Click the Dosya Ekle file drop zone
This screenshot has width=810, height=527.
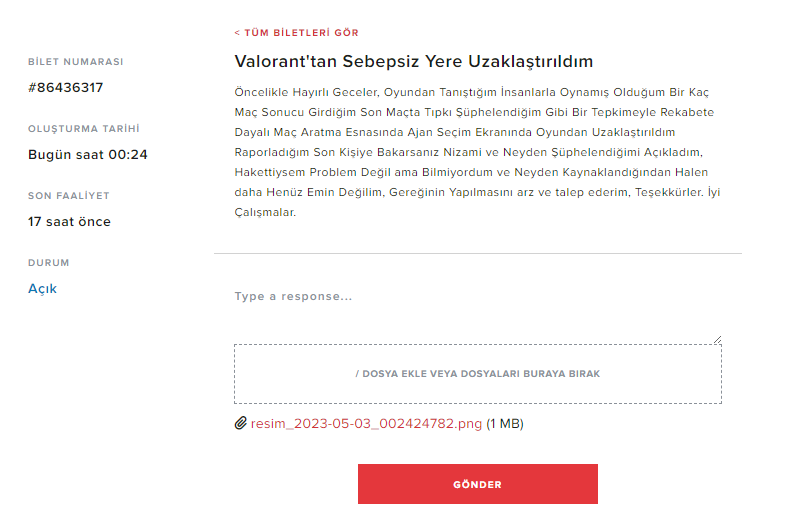click(x=477, y=374)
